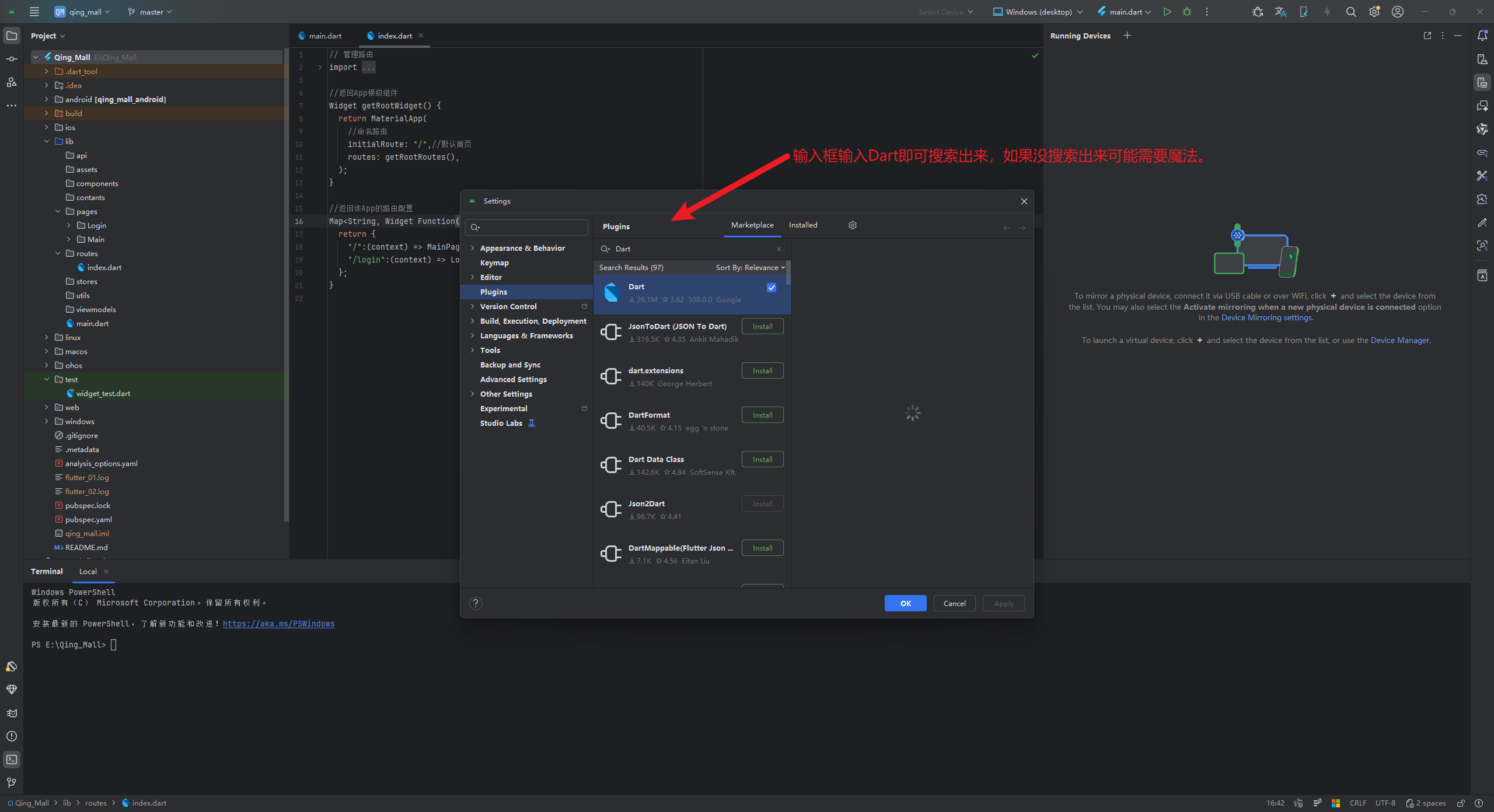Open the master branch dropdown
The height and width of the screenshot is (812, 1494).
pos(149,12)
